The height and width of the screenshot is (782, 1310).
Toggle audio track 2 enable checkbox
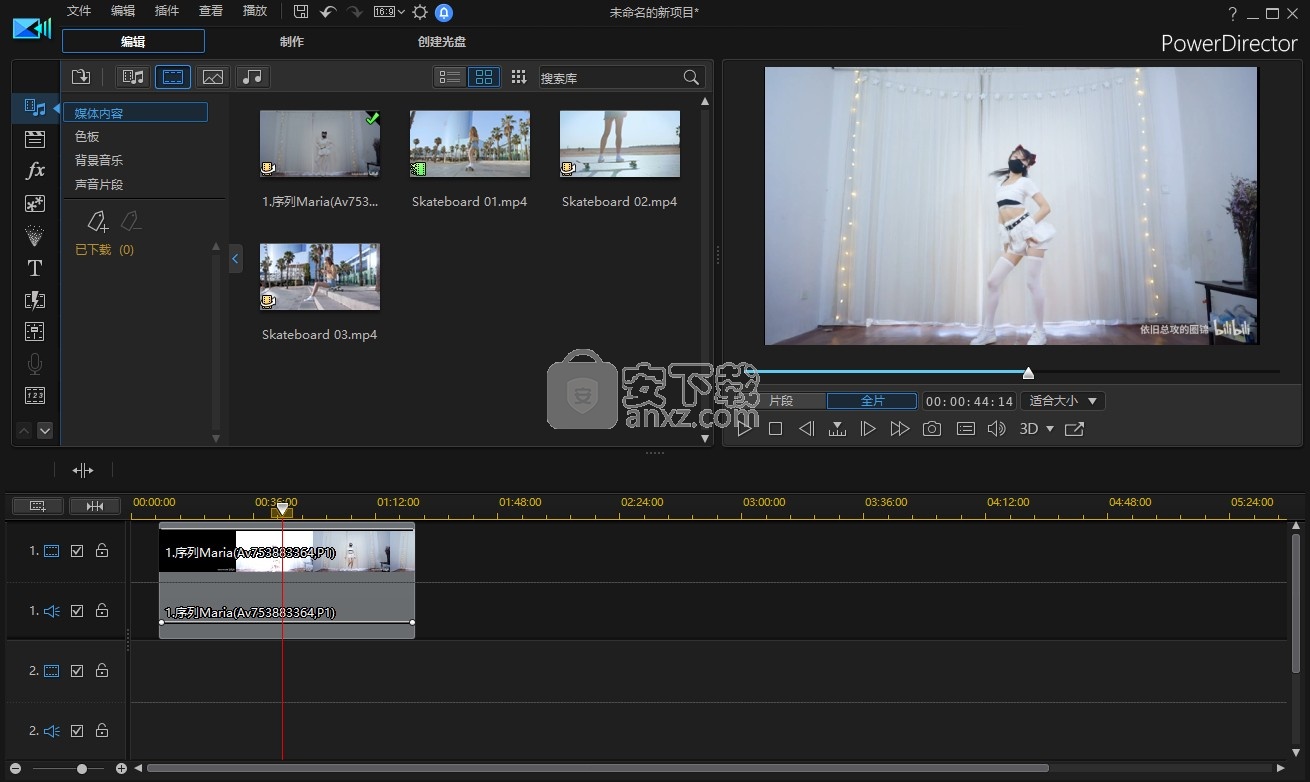coord(77,731)
